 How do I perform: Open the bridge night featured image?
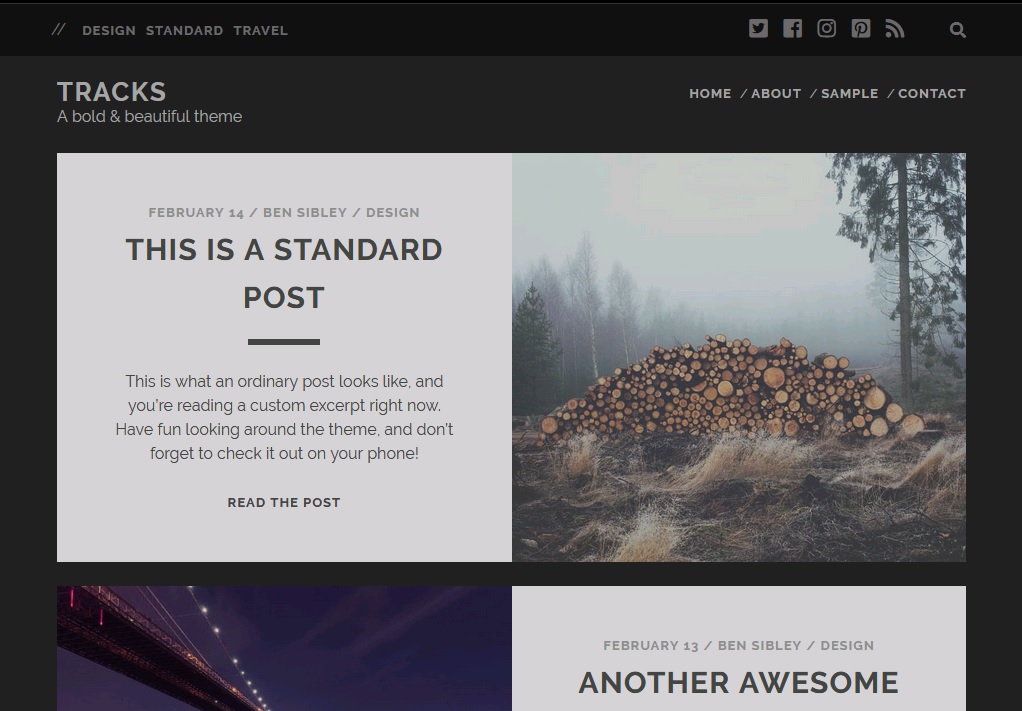pyautogui.click(x=284, y=648)
